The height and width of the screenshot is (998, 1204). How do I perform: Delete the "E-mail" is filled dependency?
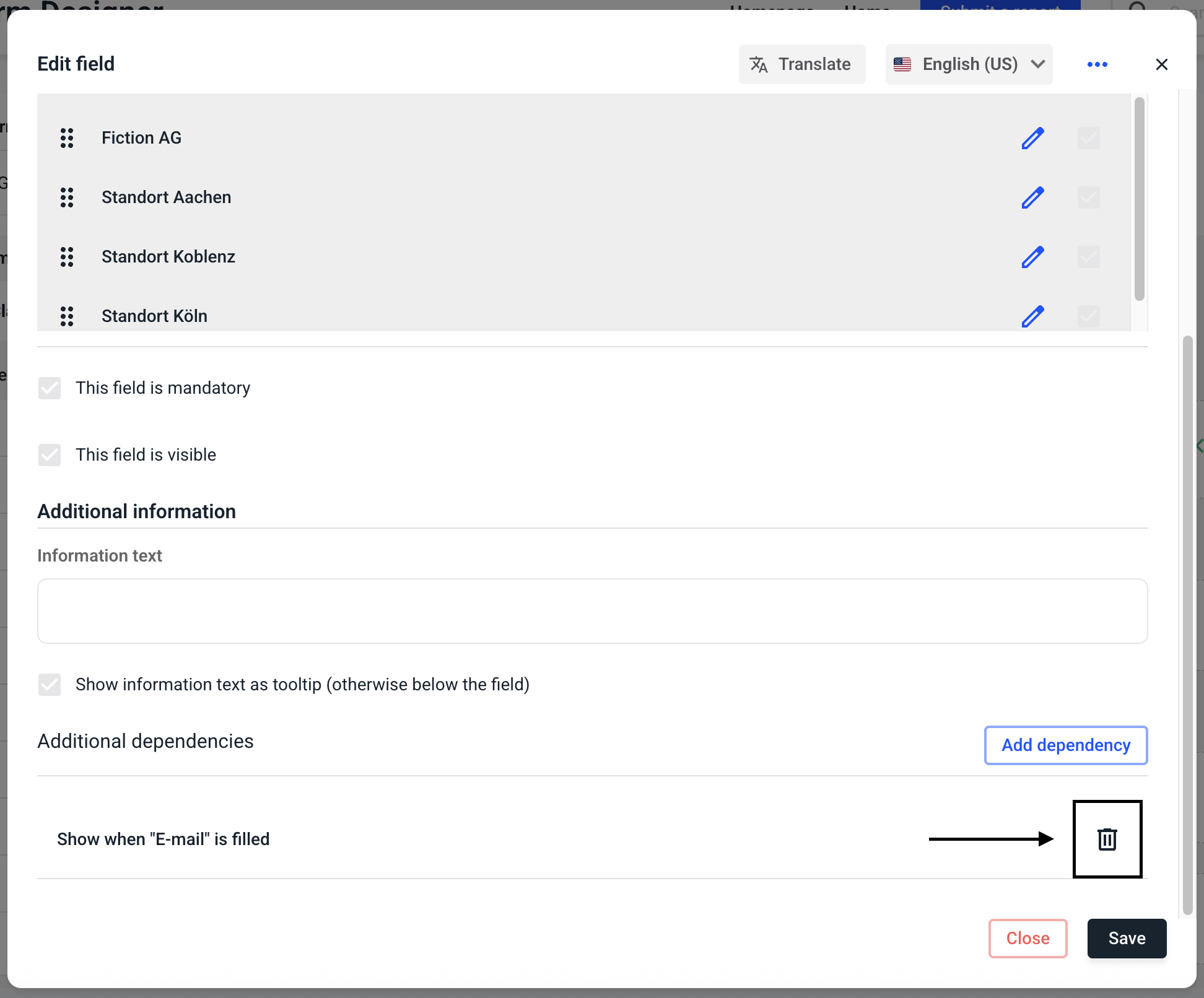pos(1107,840)
